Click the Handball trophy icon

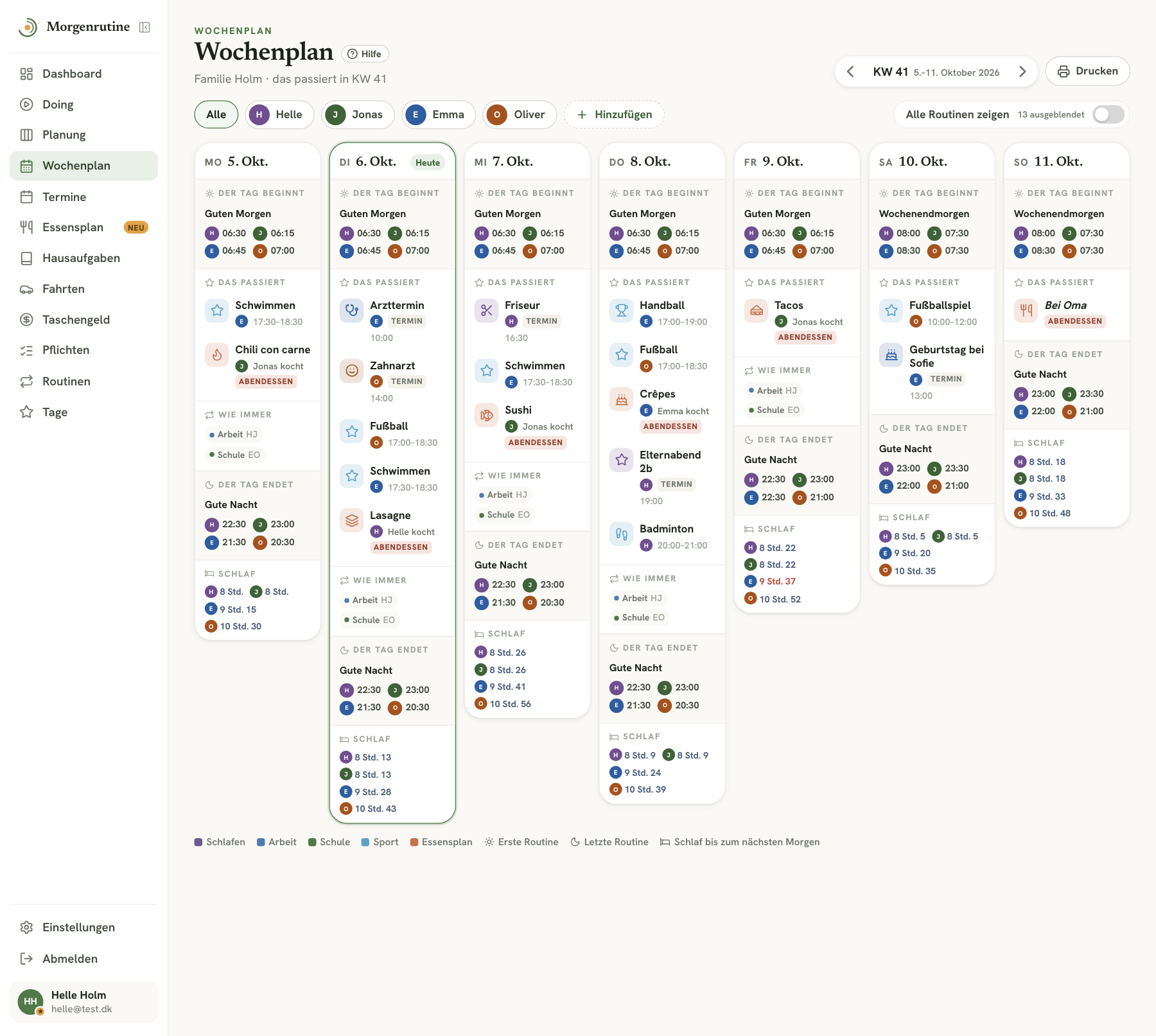pos(622,311)
